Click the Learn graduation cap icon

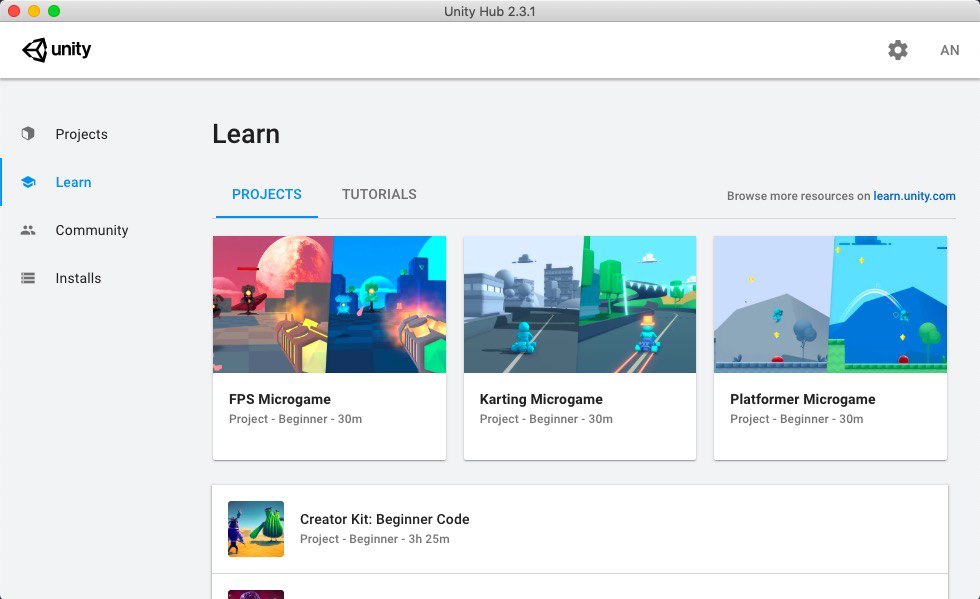click(x=28, y=182)
